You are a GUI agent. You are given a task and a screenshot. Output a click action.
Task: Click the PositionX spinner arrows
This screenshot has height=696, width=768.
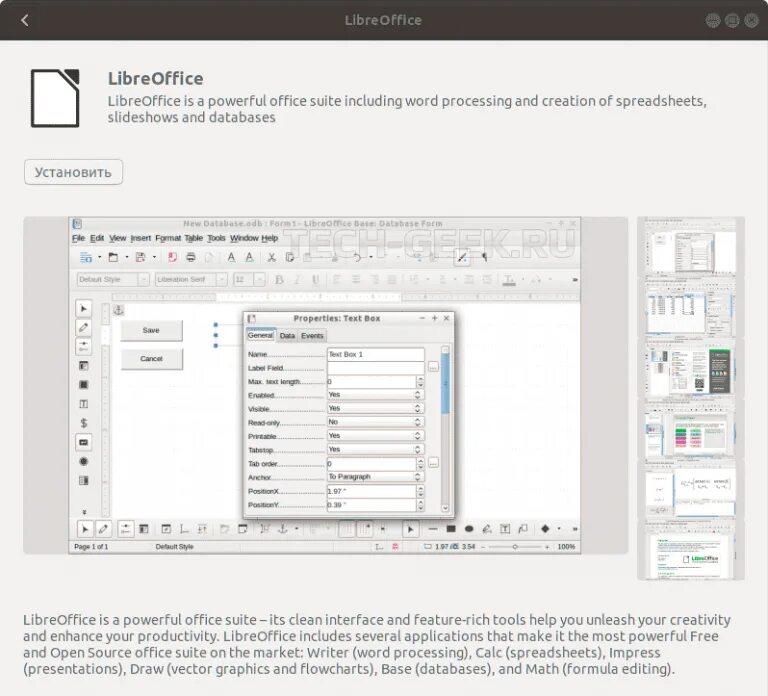pos(420,491)
